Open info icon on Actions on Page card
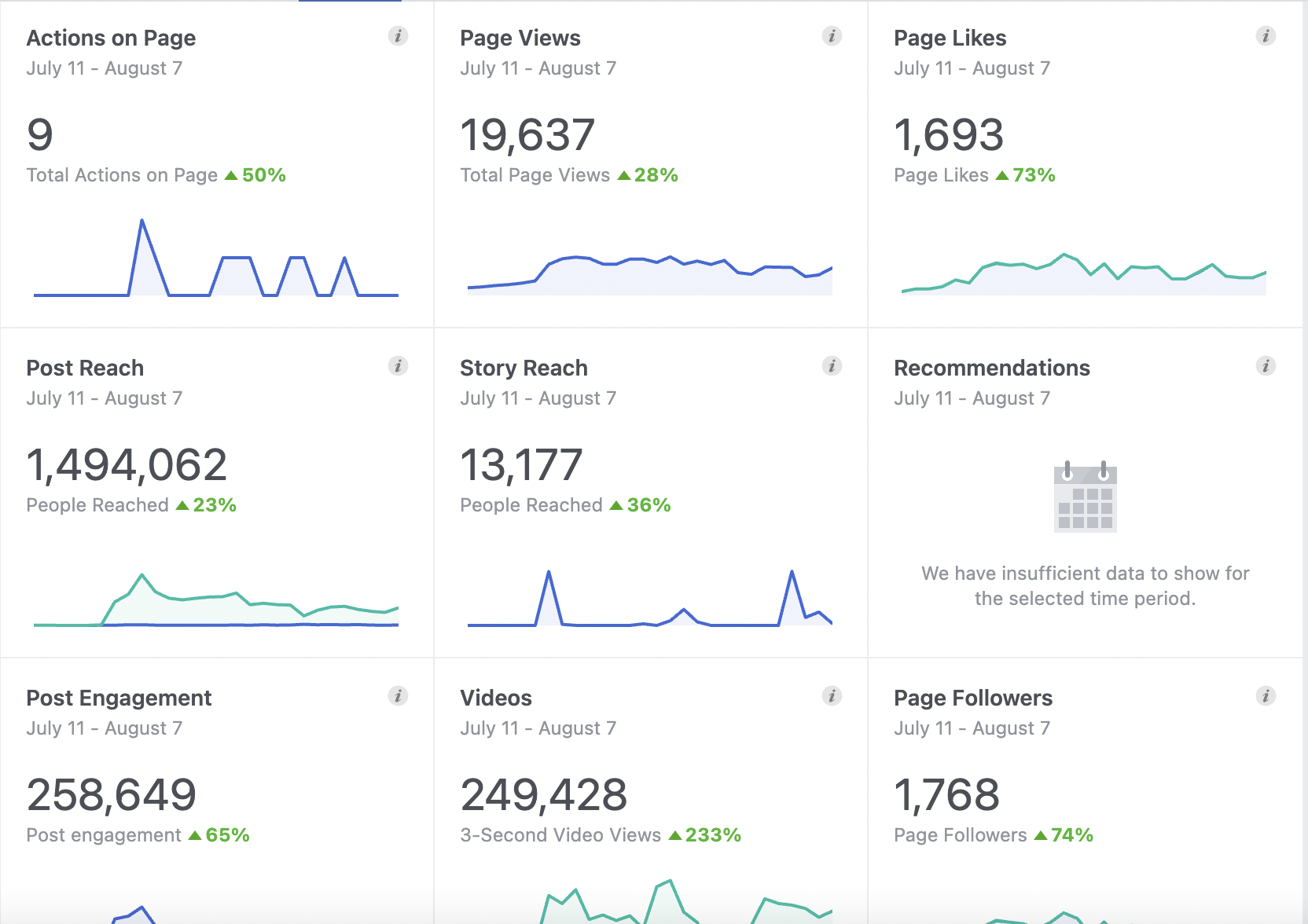The width and height of the screenshot is (1308, 924). [x=399, y=36]
